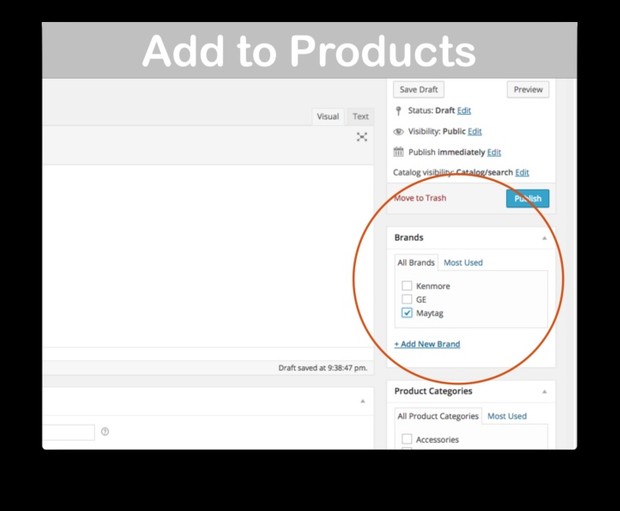Switch to the Text editor tab

click(360, 116)
